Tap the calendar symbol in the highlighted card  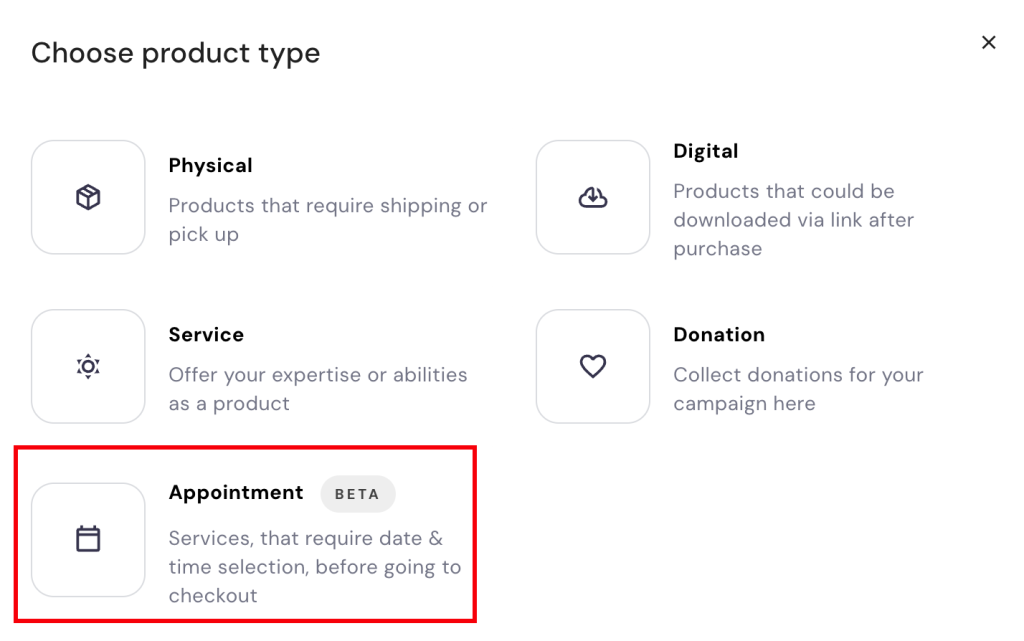(88, 540)
